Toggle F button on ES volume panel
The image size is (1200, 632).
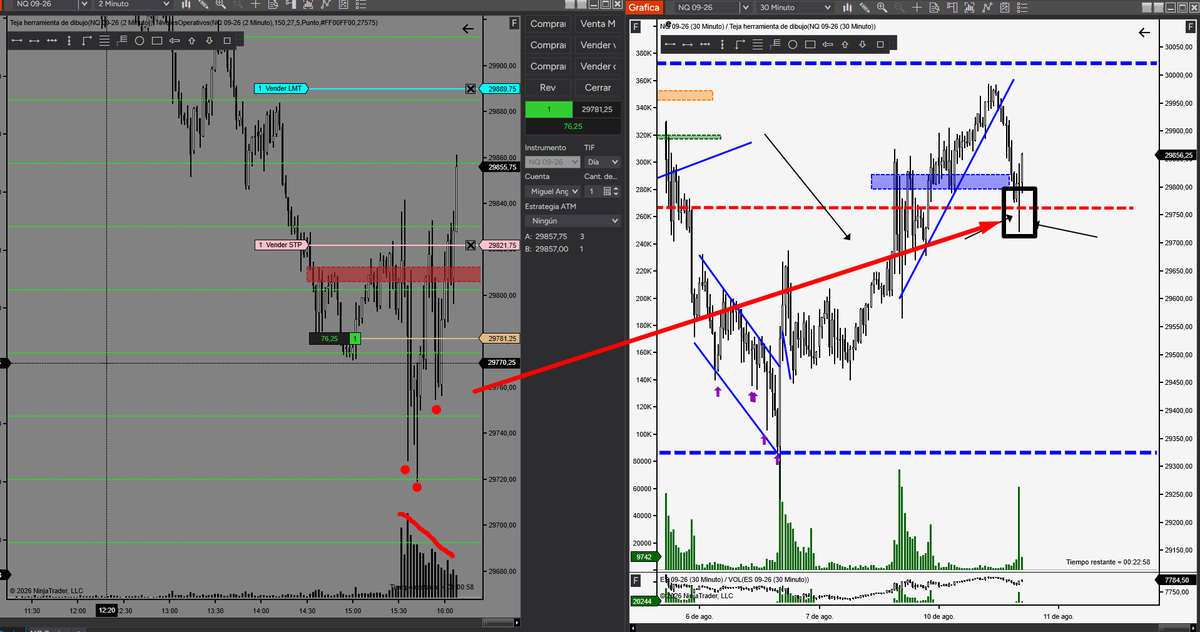pyautogui.click(x=636, y=580)
